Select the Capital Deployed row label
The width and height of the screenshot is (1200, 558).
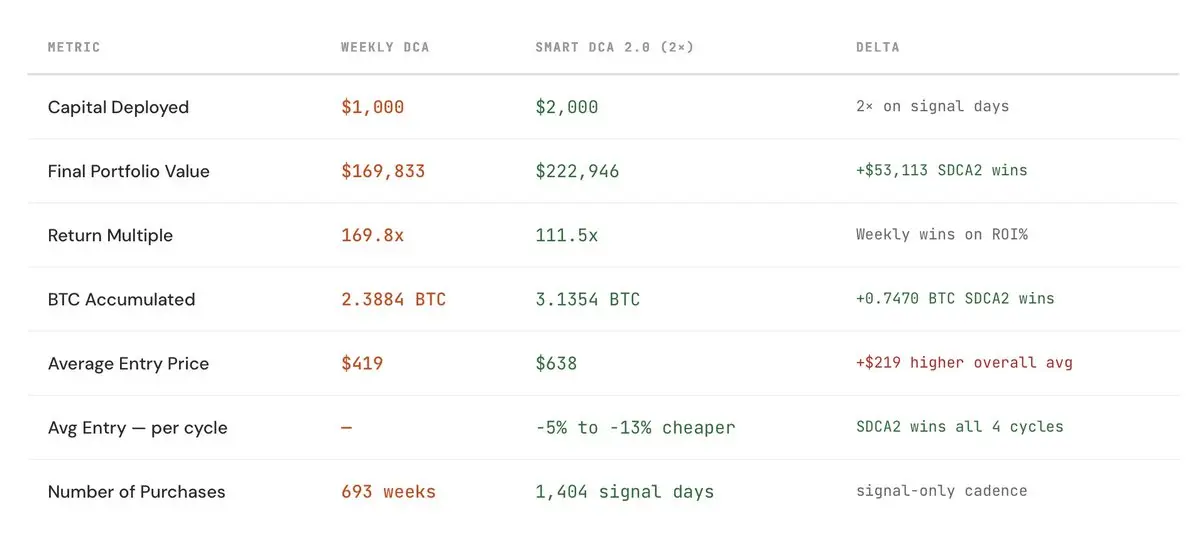118,107
